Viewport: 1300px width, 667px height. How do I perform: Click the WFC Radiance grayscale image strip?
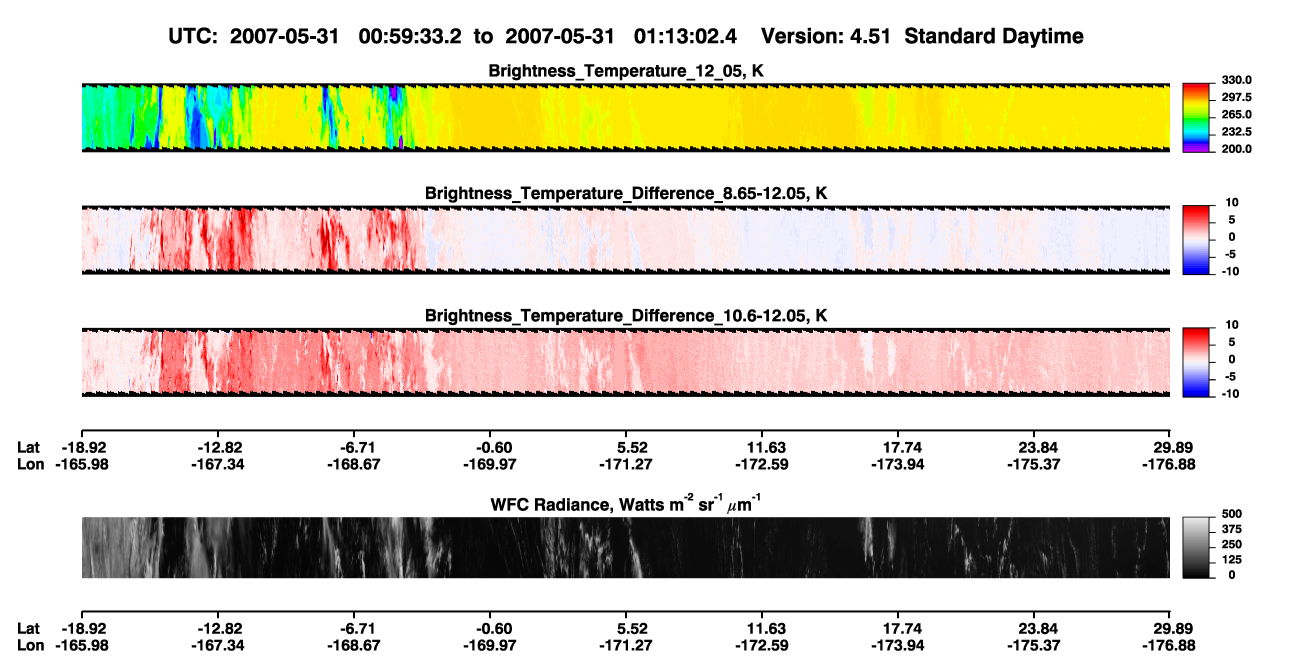tap(626, 547)
